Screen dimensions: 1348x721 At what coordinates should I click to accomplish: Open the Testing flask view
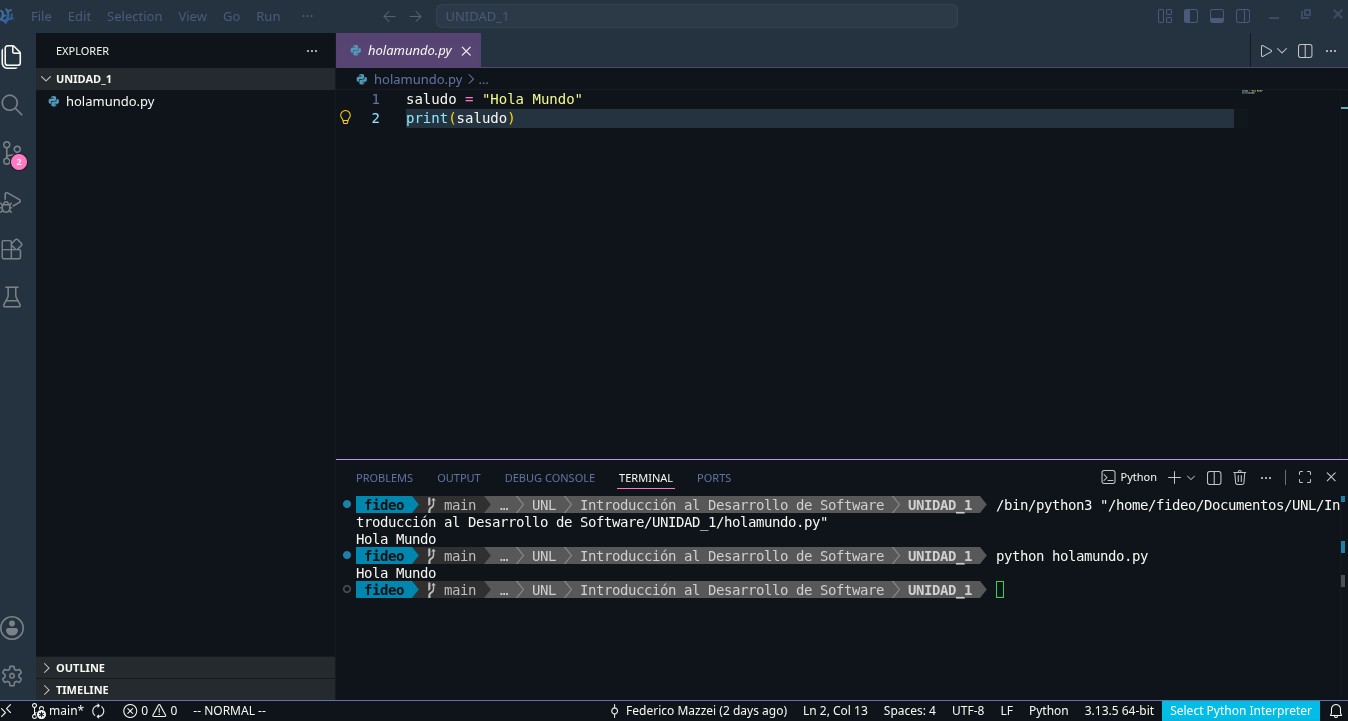click(12, 297)
